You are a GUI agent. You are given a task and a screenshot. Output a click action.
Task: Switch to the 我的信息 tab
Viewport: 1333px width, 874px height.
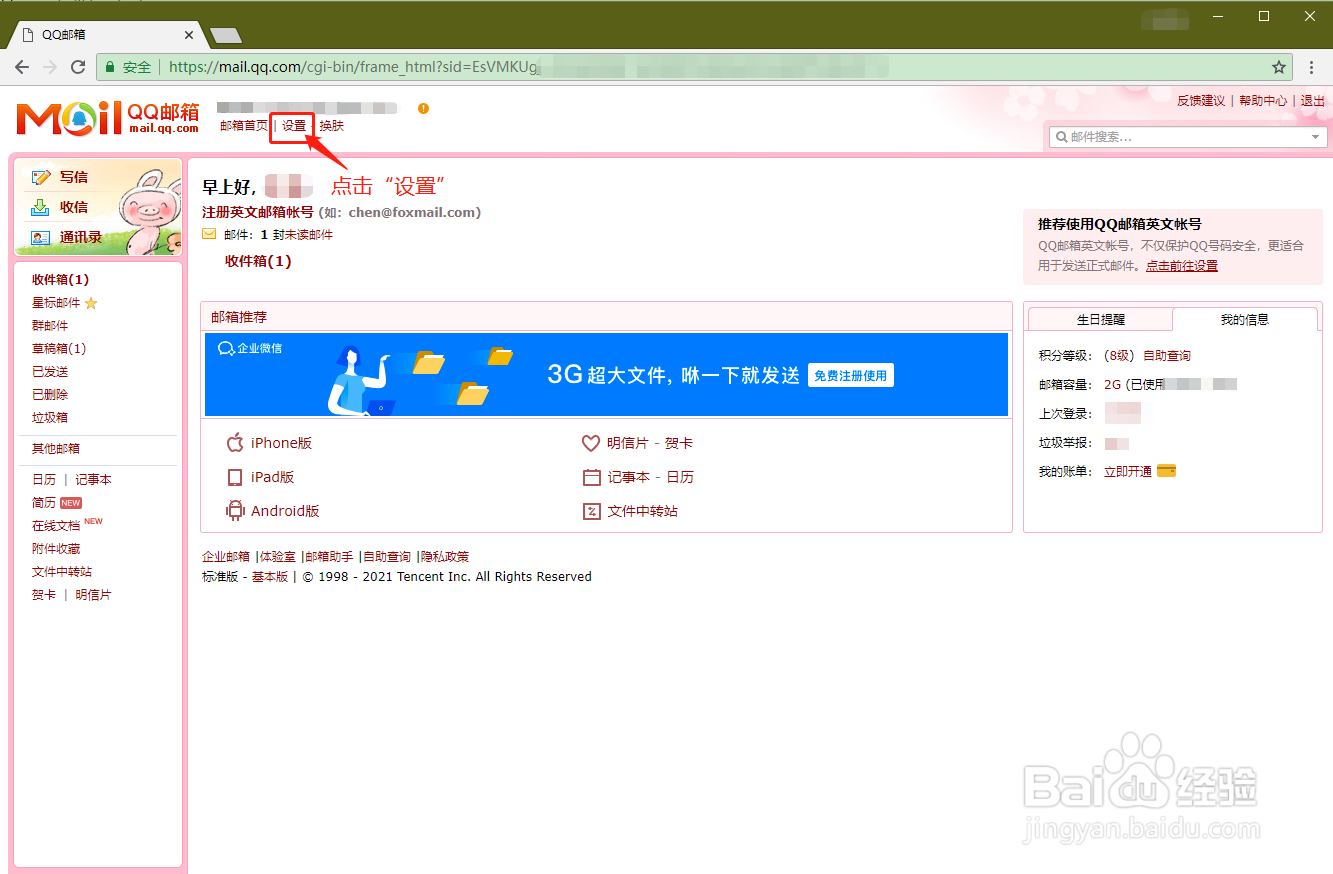point(1244,319)
